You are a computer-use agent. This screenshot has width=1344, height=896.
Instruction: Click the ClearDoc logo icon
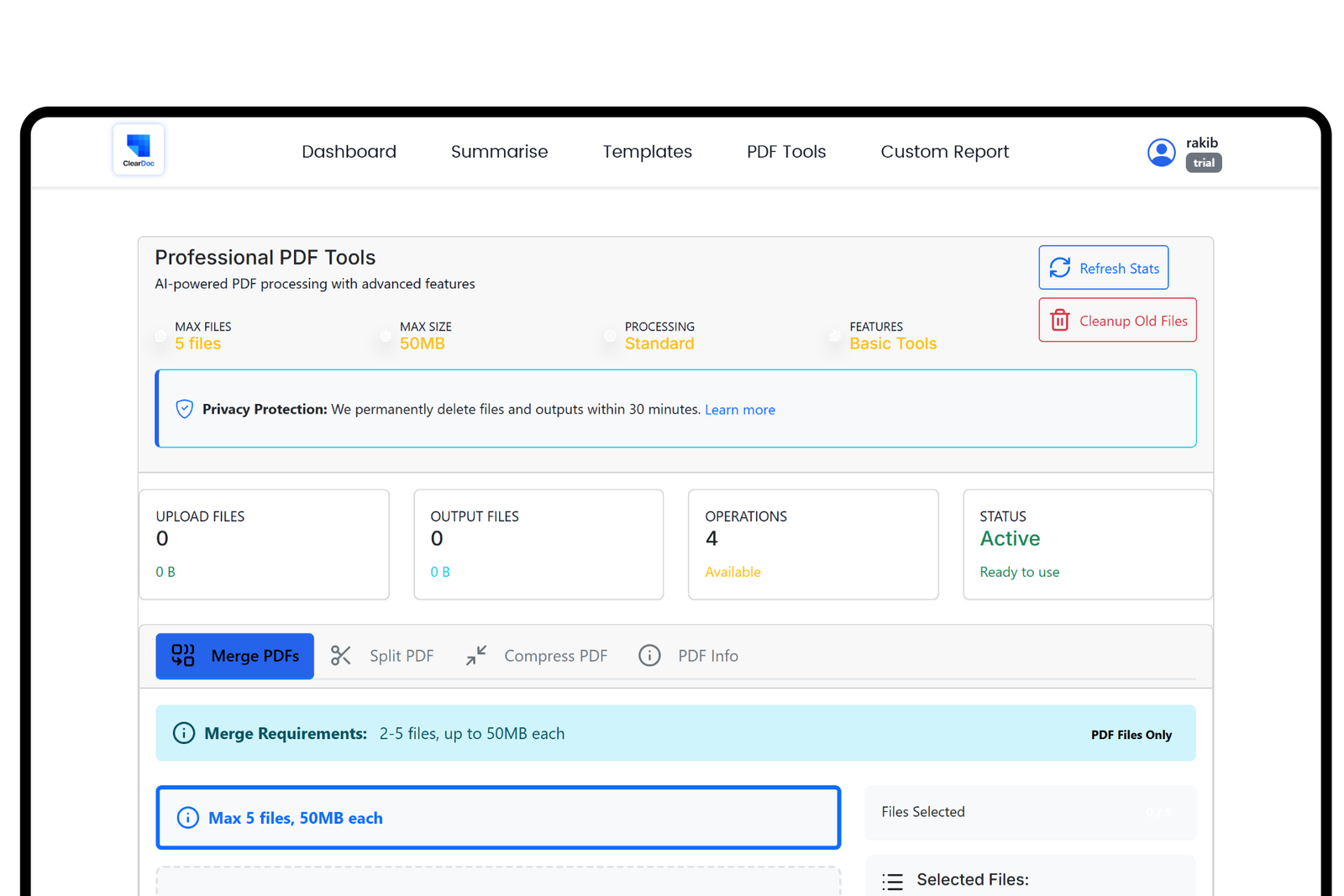(139, 149)
